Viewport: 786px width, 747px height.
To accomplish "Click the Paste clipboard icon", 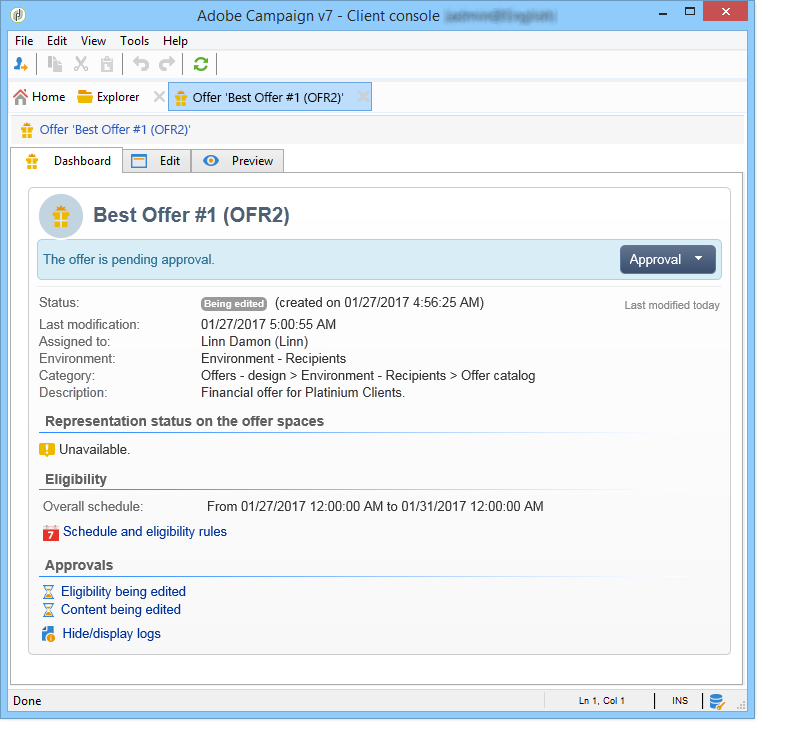I will [x=107, y=64].
